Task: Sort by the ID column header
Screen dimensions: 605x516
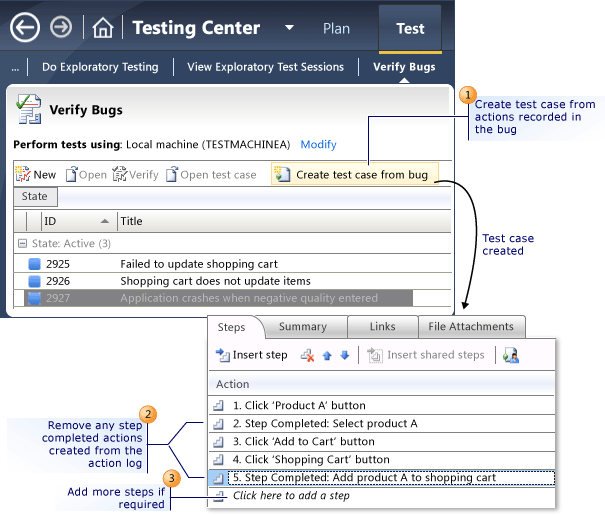Action: tap(77, 221)
